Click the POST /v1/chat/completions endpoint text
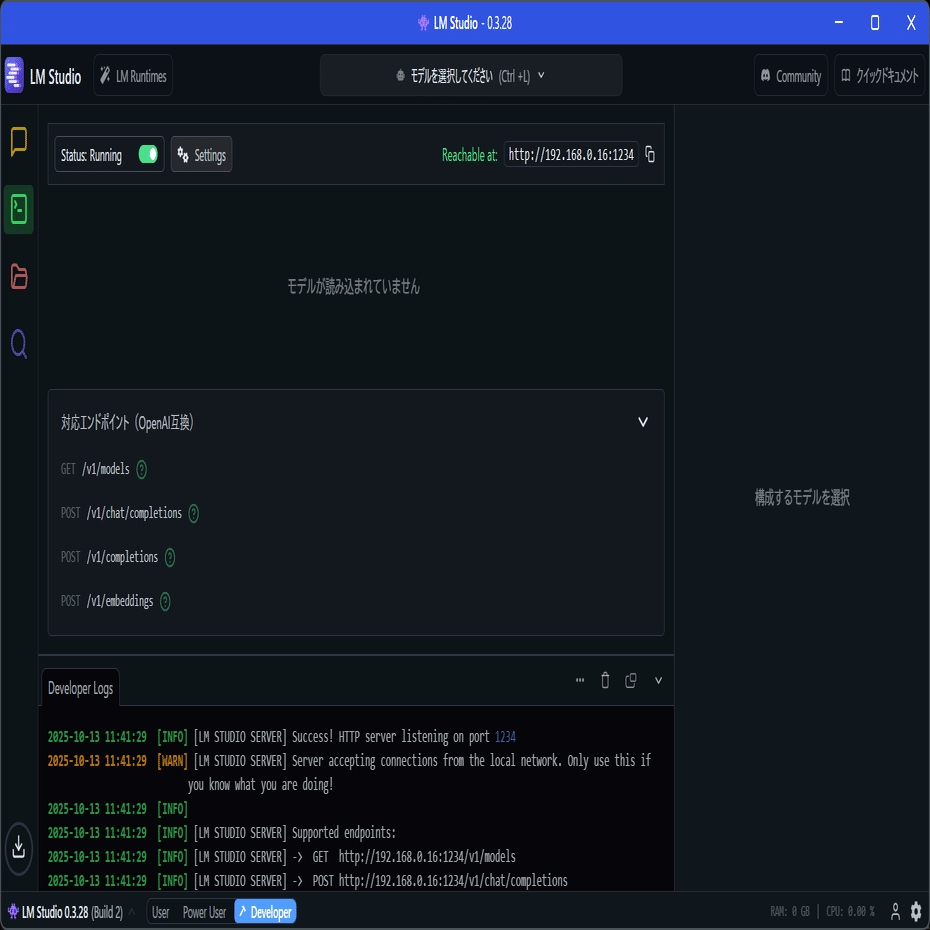The height and width of the screenshot is (930, 930). 121,513
